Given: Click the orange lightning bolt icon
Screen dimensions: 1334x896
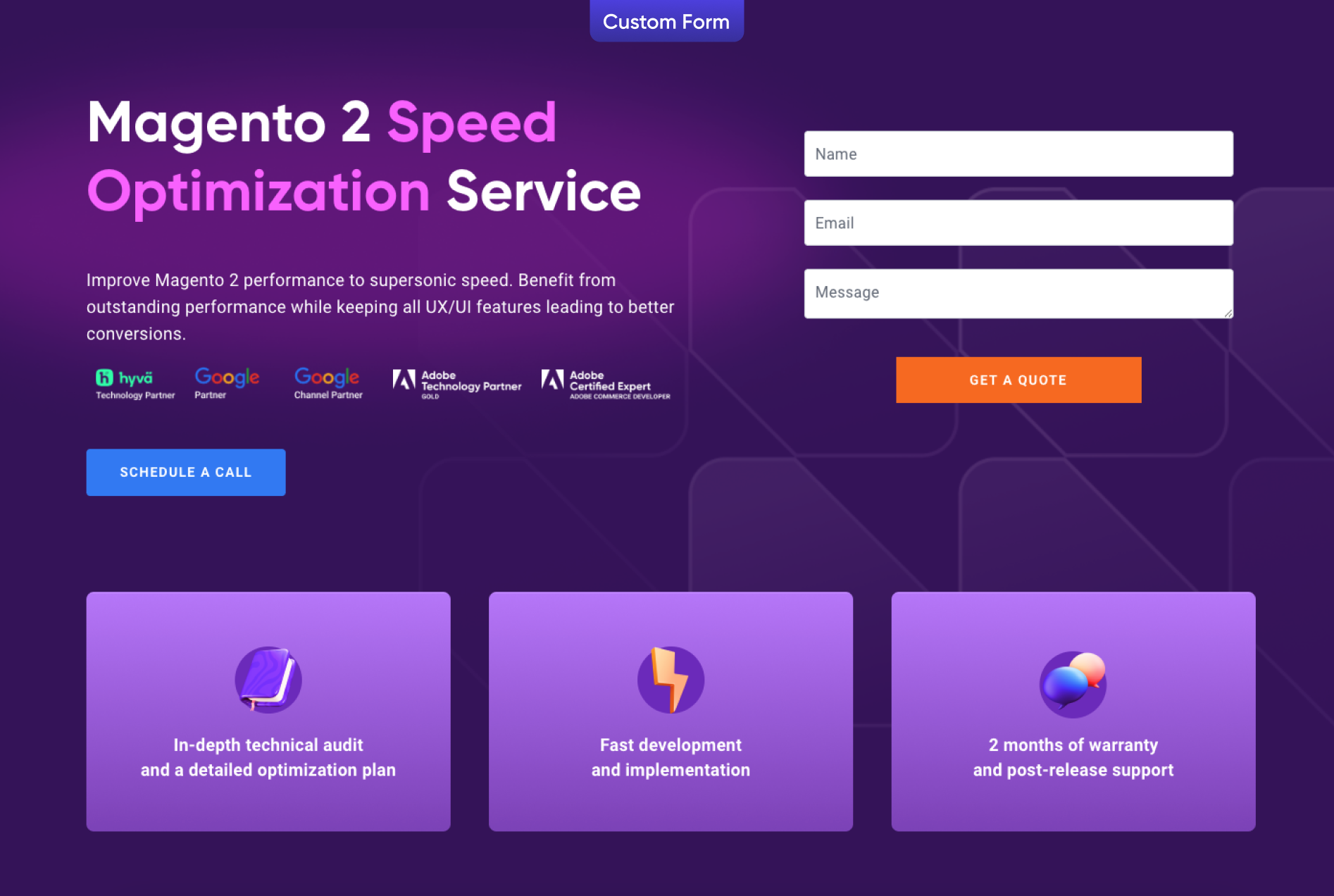Looking at the screenshot, I should (670, 679).
